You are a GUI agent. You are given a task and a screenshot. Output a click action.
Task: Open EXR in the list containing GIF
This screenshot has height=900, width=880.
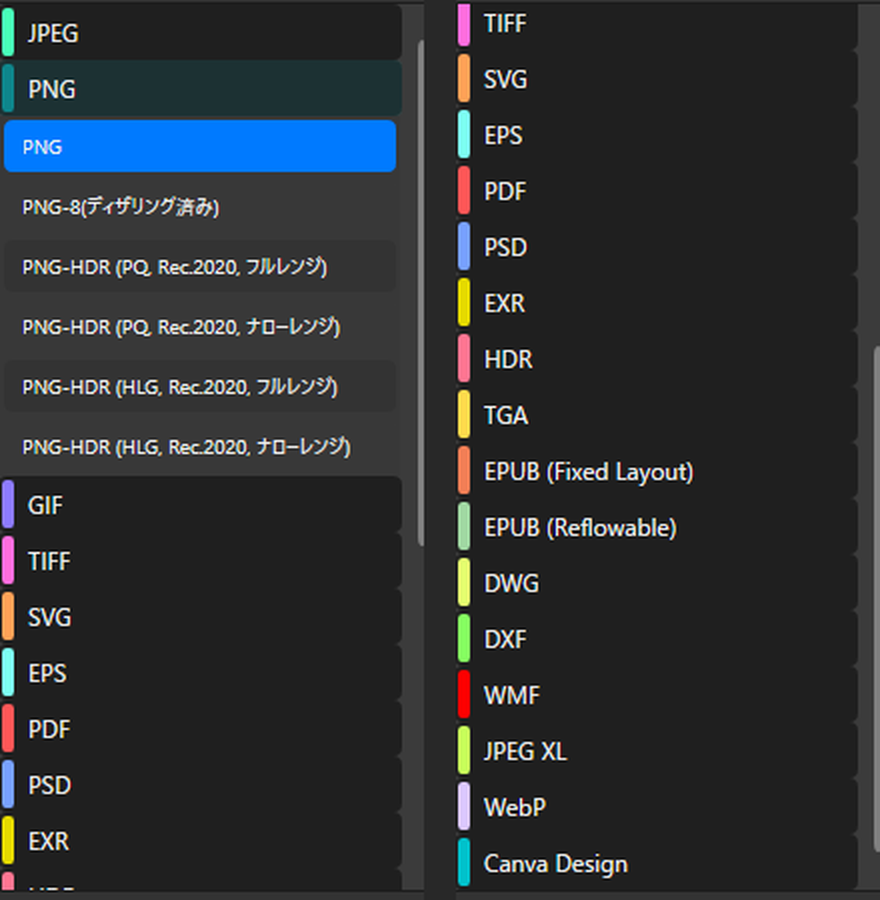(201, 841)
